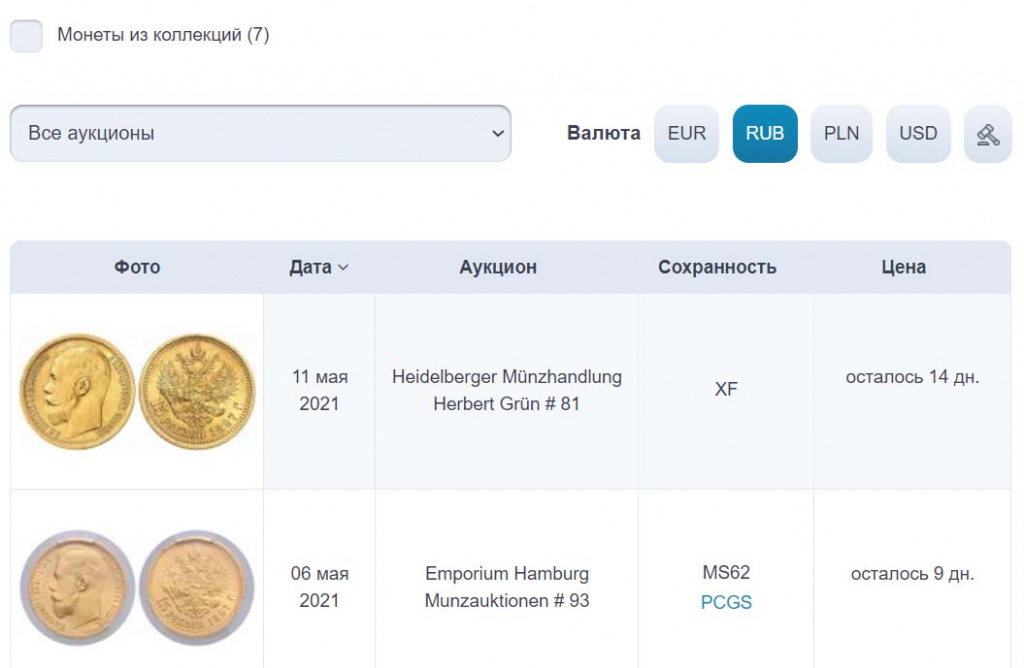1024x668 pixels.
Task: Click the 'Цена' column header
Action: pos(903,268)
